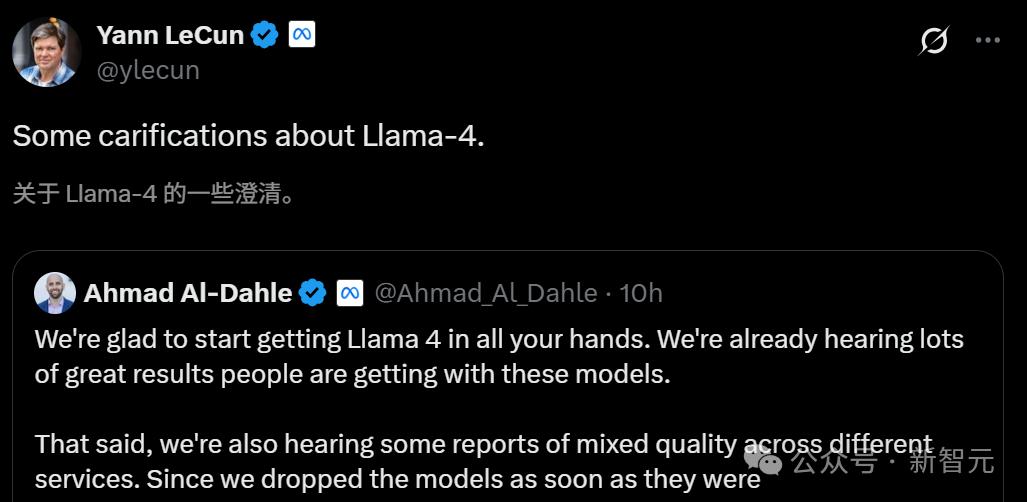The width and height of the screenshot is (1027, 502).
Task: Click the Chinese translation line under the post
Action: [154, 193]
